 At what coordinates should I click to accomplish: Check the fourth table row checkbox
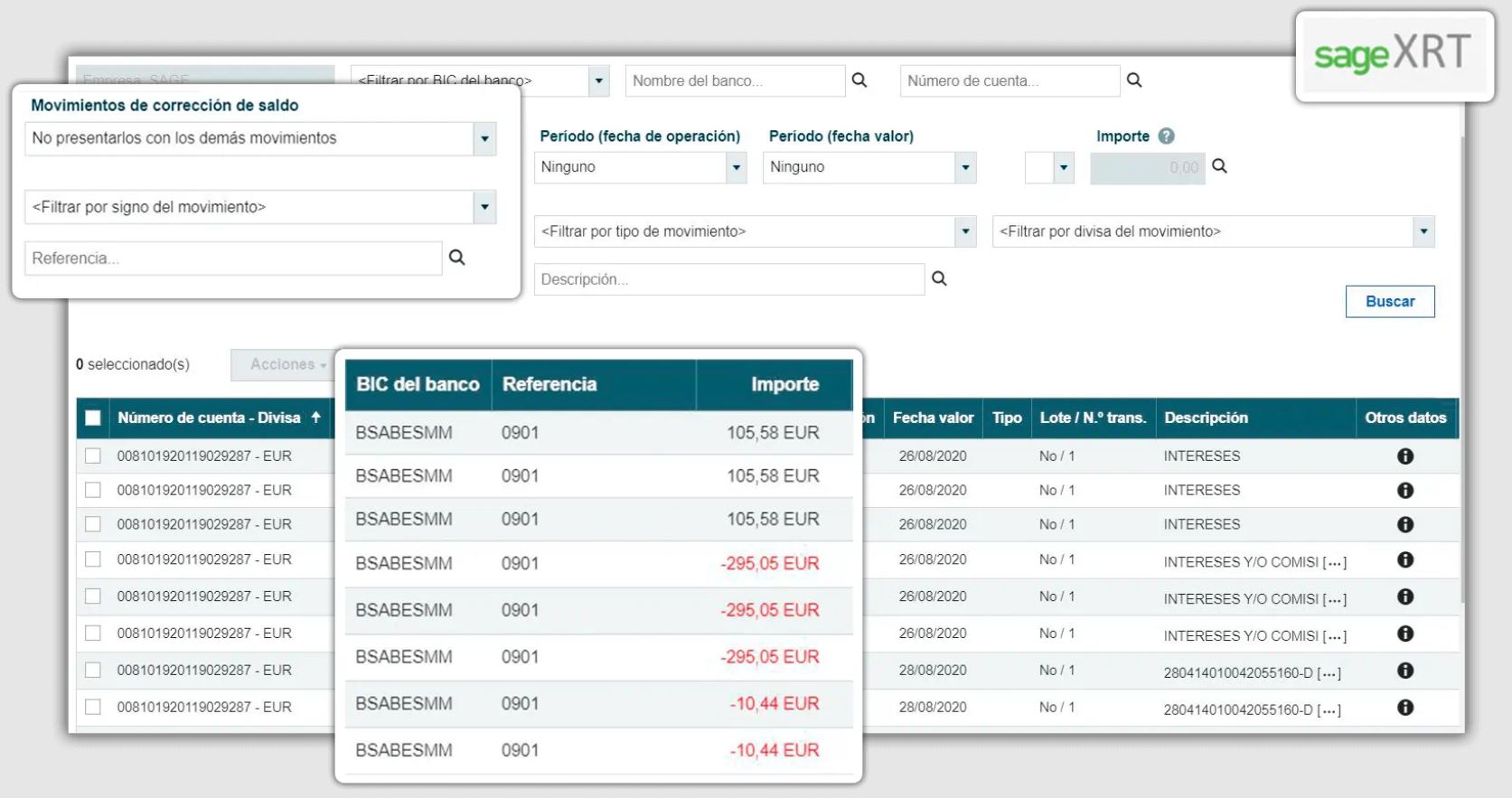pyautogui.click(x=93, y=559)
